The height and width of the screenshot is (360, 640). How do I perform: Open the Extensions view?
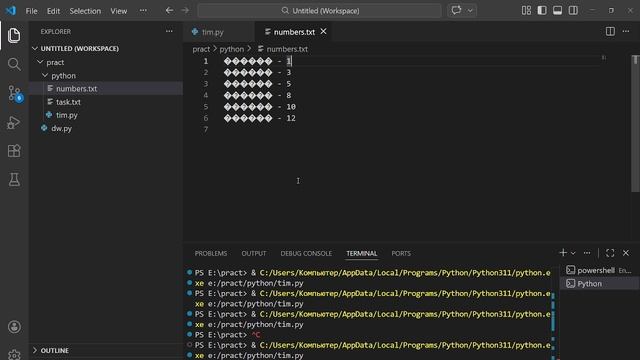(14, 151)
